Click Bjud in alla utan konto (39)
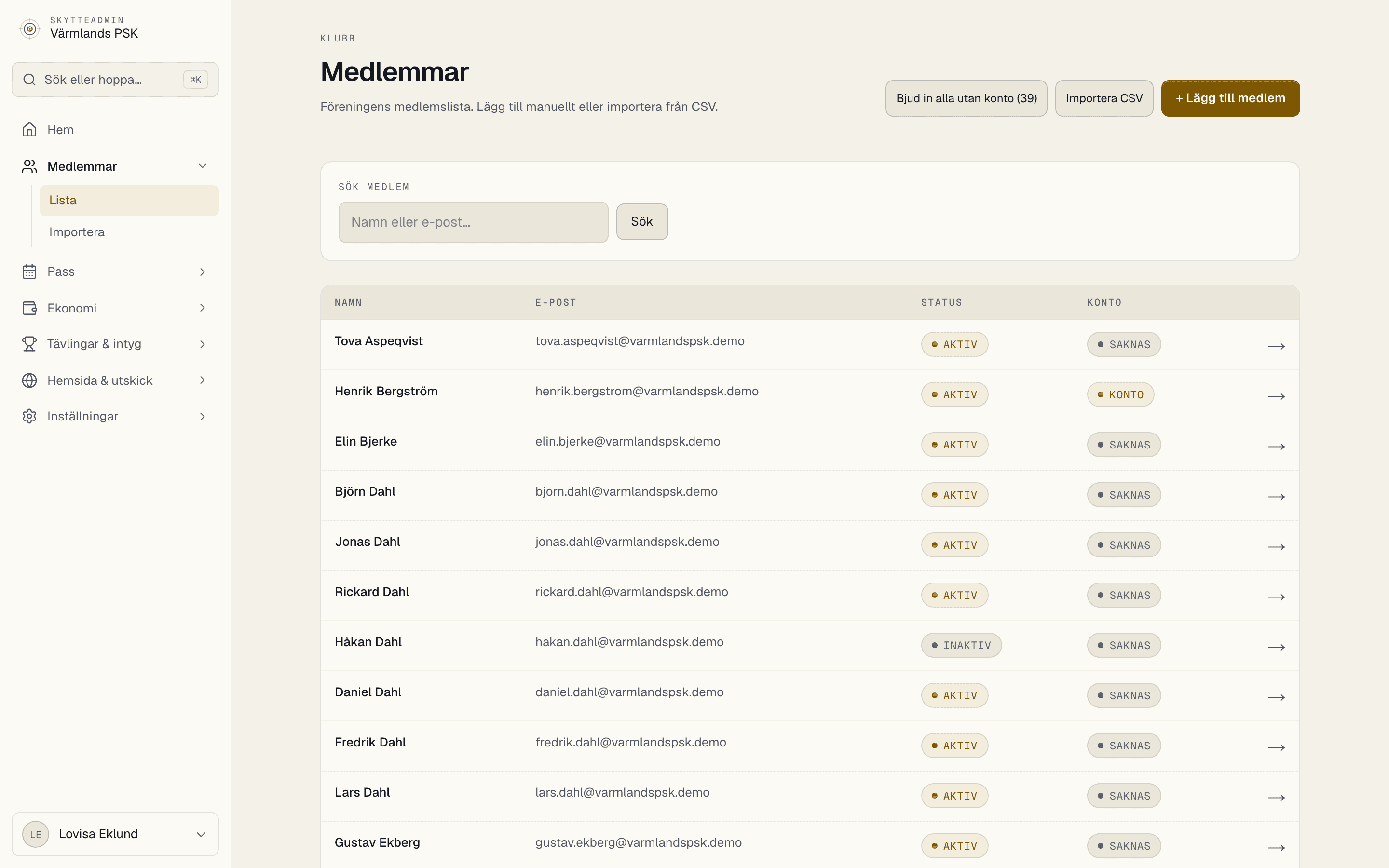This screenshot has width=1389, height=868. (966, 98)
